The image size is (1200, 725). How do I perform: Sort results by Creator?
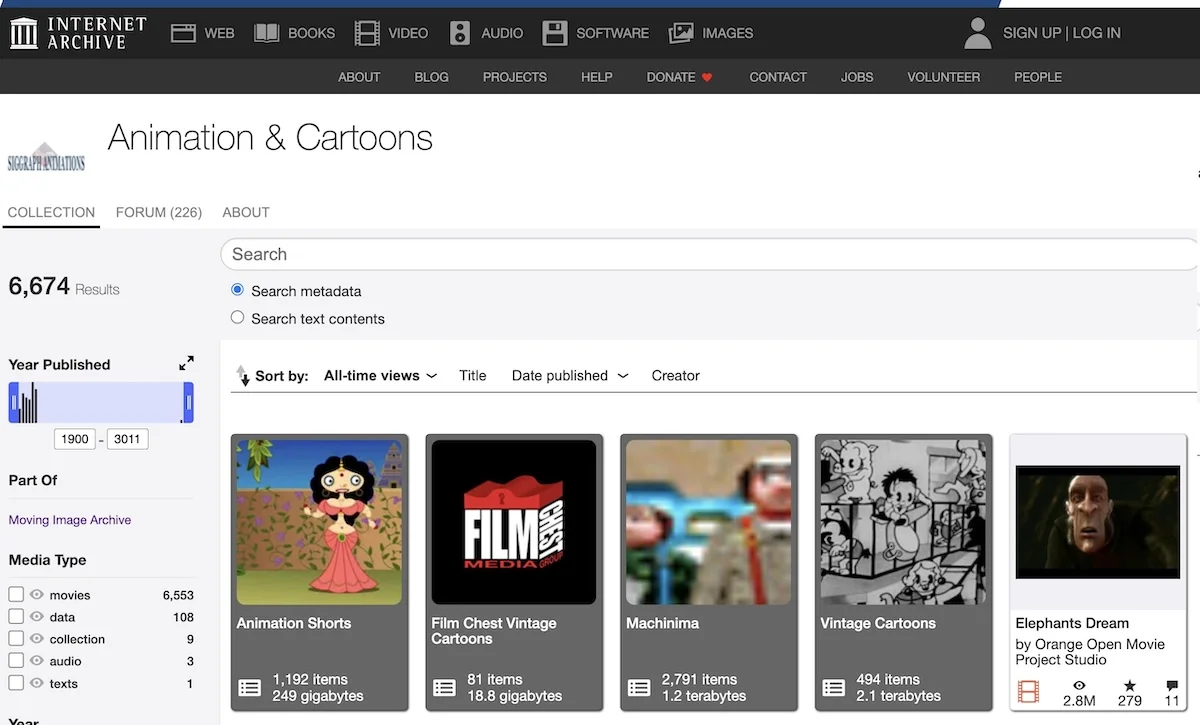(676, 376)
